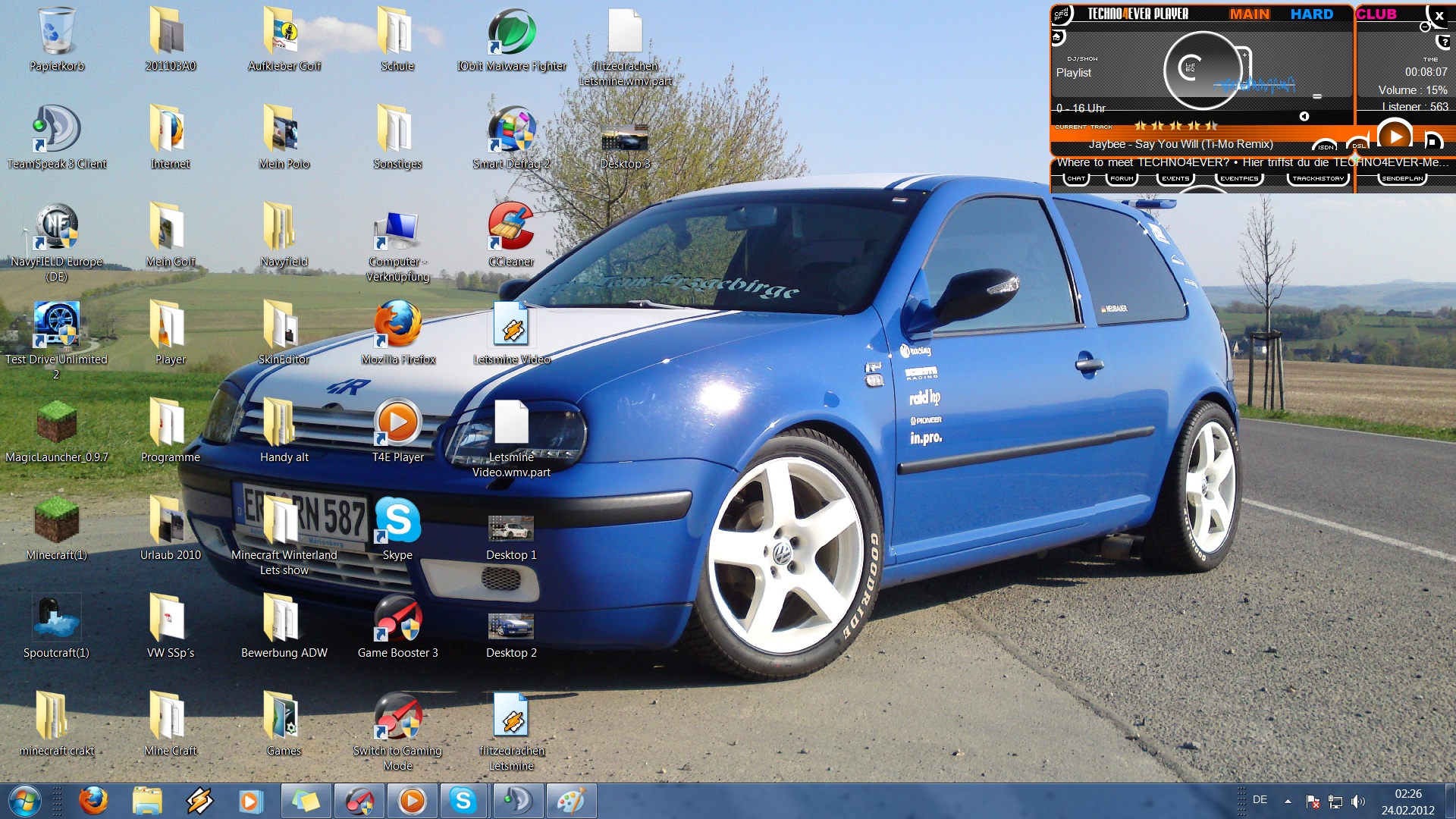Open the CFG settings icon in Techno4ever player

pos(1061,14)
